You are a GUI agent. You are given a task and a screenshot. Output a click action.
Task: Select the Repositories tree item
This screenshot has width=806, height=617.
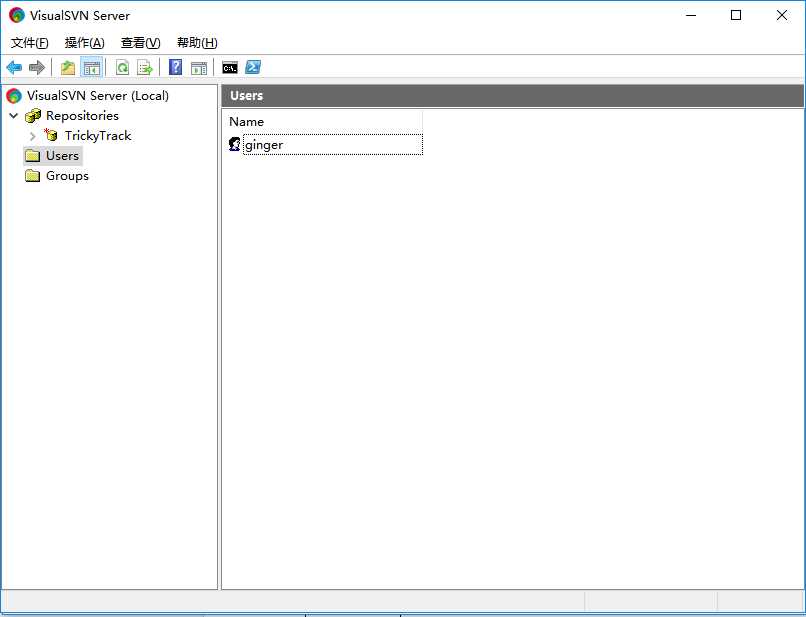coord(82,116)
